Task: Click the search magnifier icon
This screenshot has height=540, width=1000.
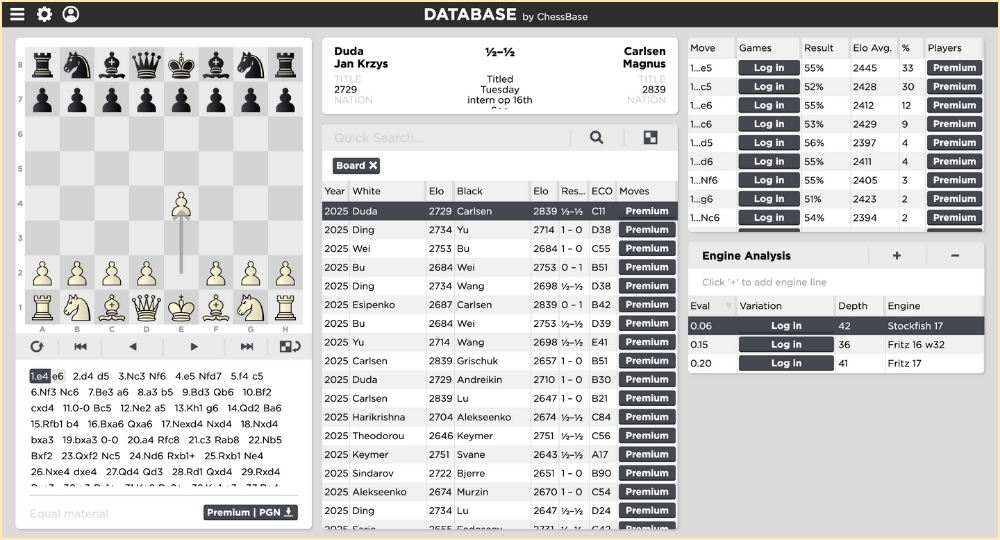Action: pos(596,138)
